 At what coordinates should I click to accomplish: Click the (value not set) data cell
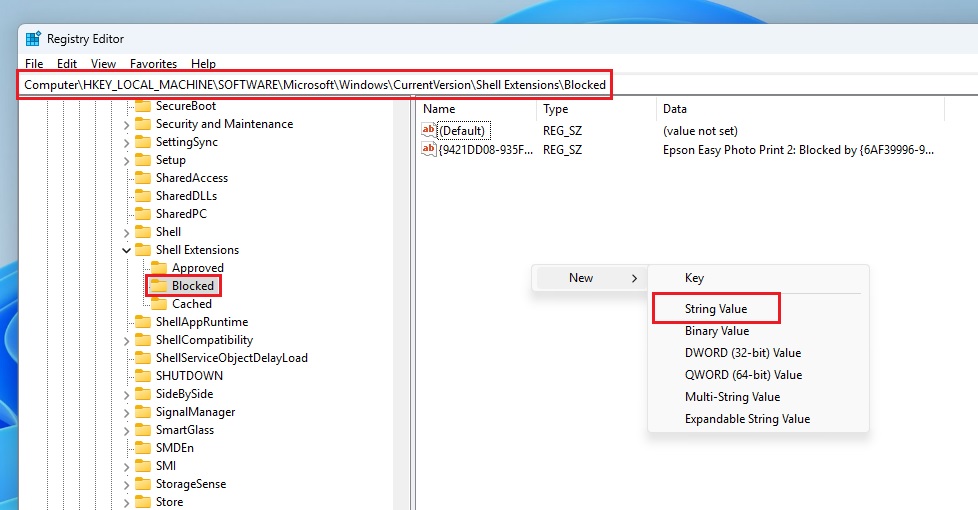(700, 131)
